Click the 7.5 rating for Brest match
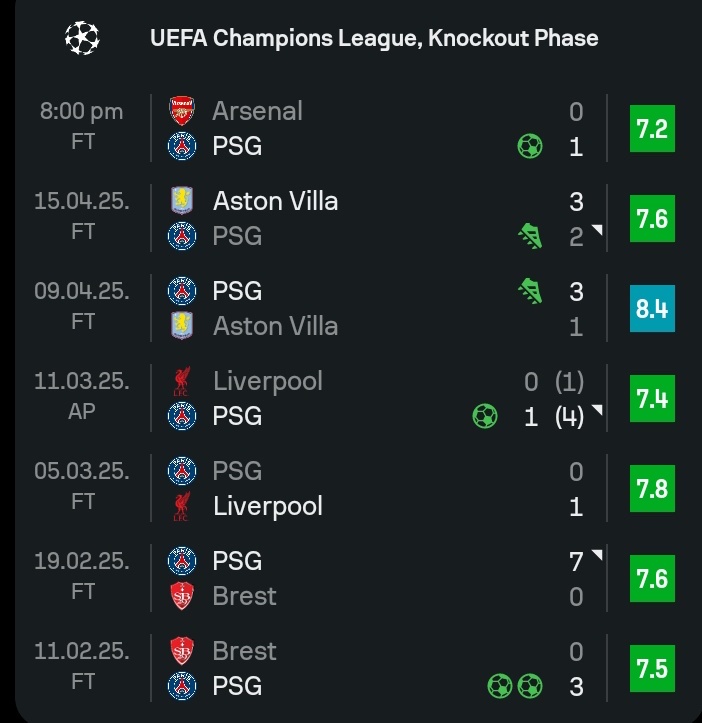 [652, 669]
